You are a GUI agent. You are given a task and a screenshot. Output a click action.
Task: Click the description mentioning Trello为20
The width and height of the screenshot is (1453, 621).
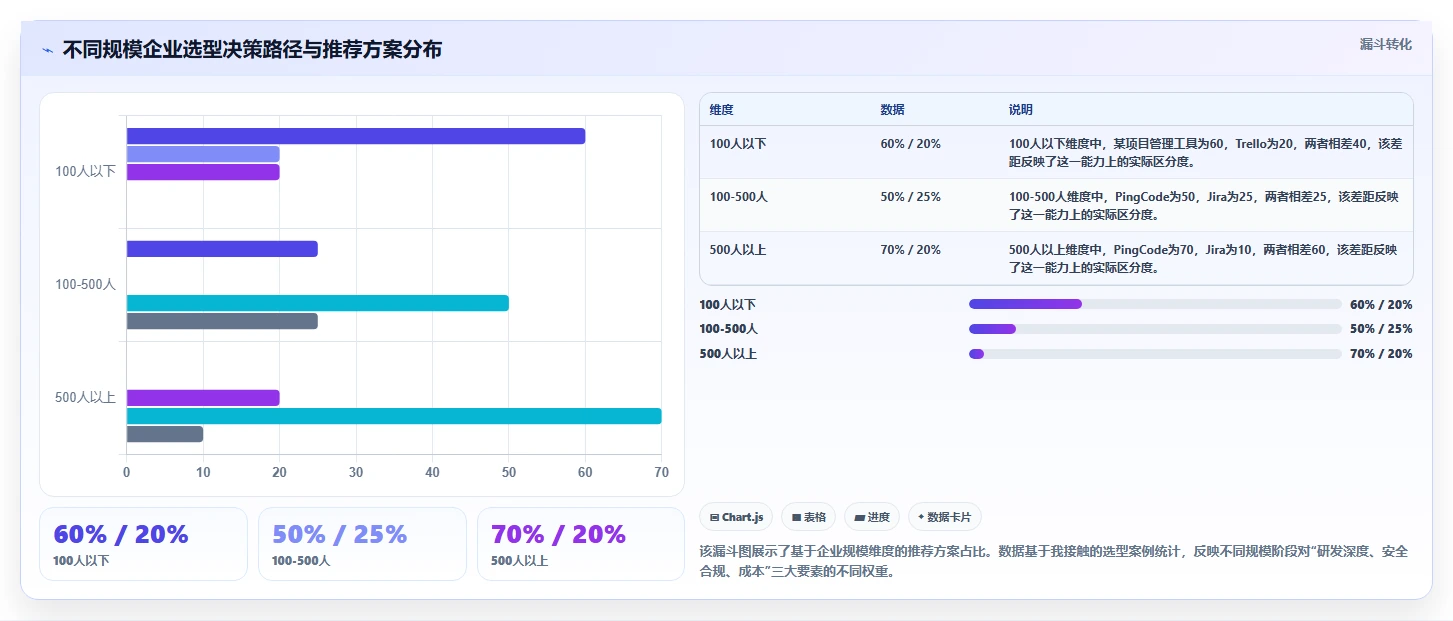[1204, 152]
